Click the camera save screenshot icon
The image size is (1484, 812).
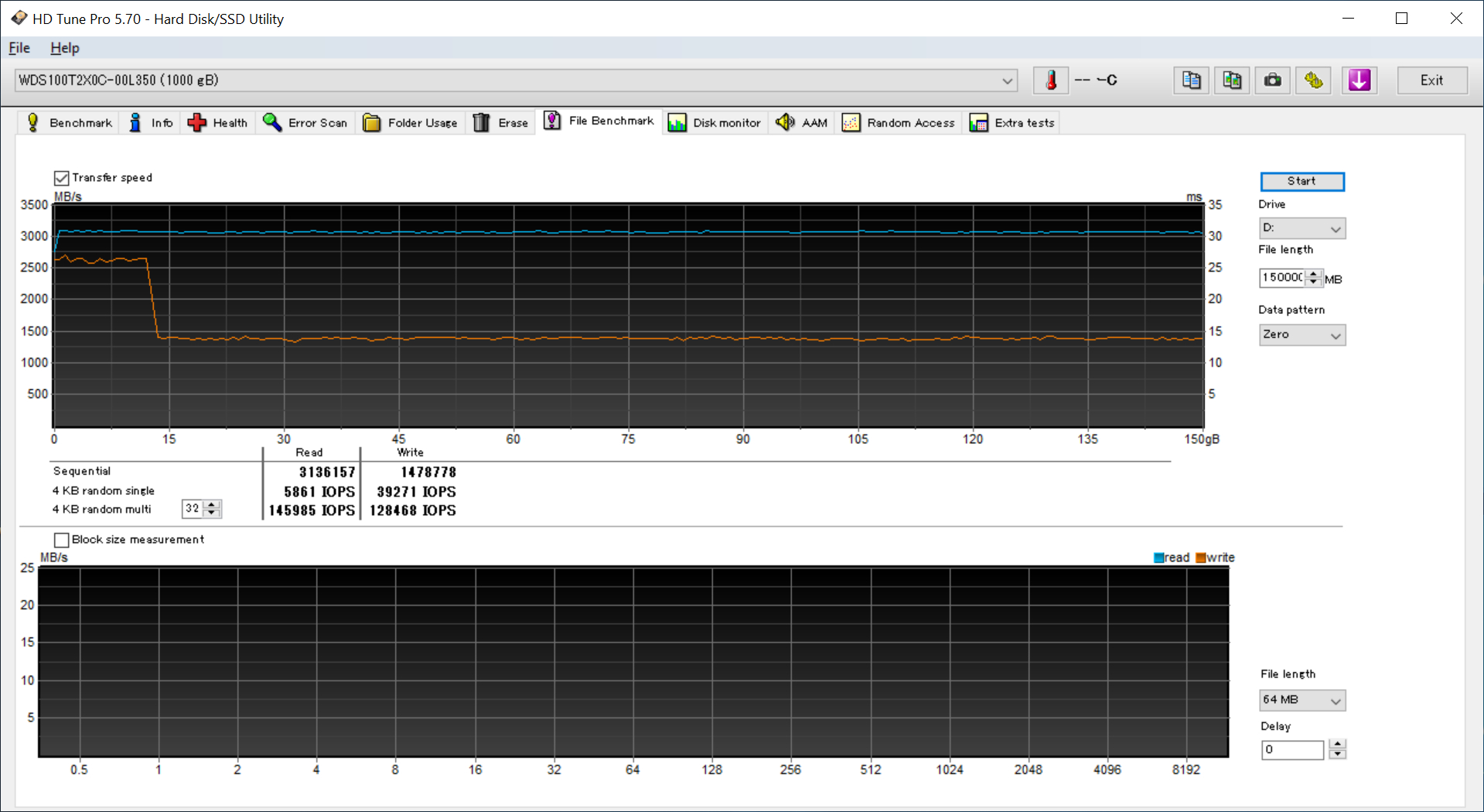pyautogui.click(x=1273, y=80)
